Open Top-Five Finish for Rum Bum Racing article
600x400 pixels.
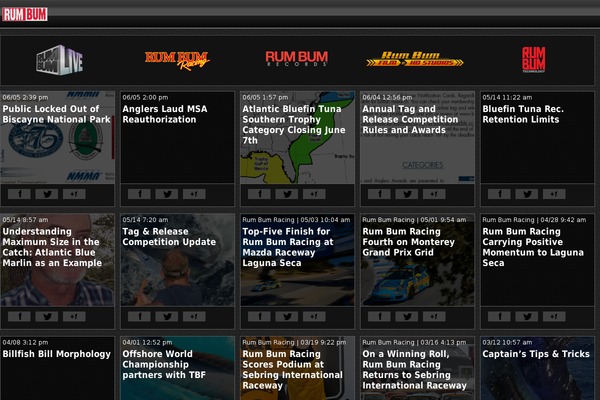point(288,247)
